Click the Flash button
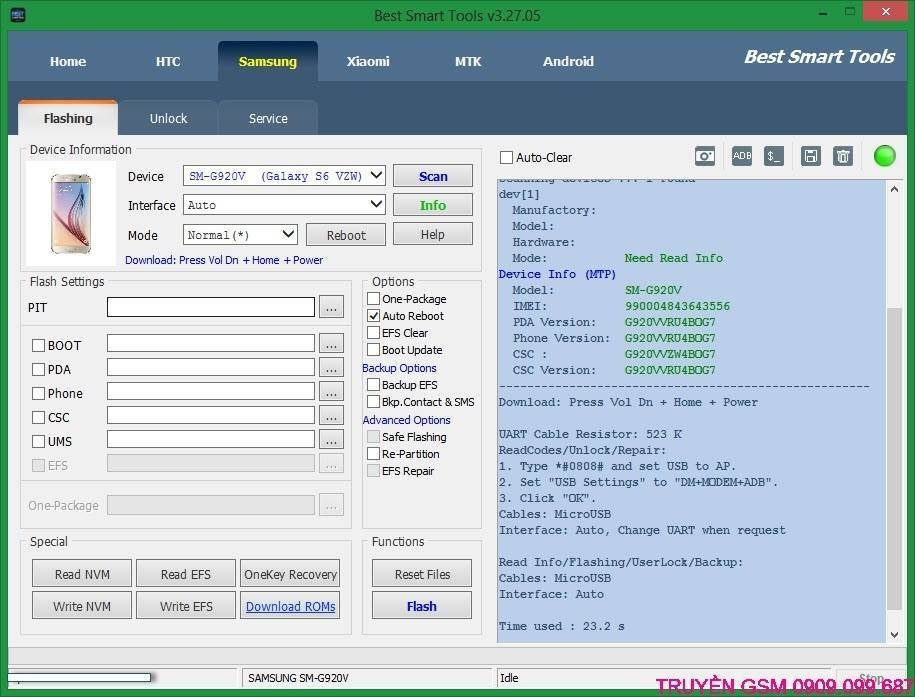The height and width of the screenshot is (697, 915). (x=422, y=606)
